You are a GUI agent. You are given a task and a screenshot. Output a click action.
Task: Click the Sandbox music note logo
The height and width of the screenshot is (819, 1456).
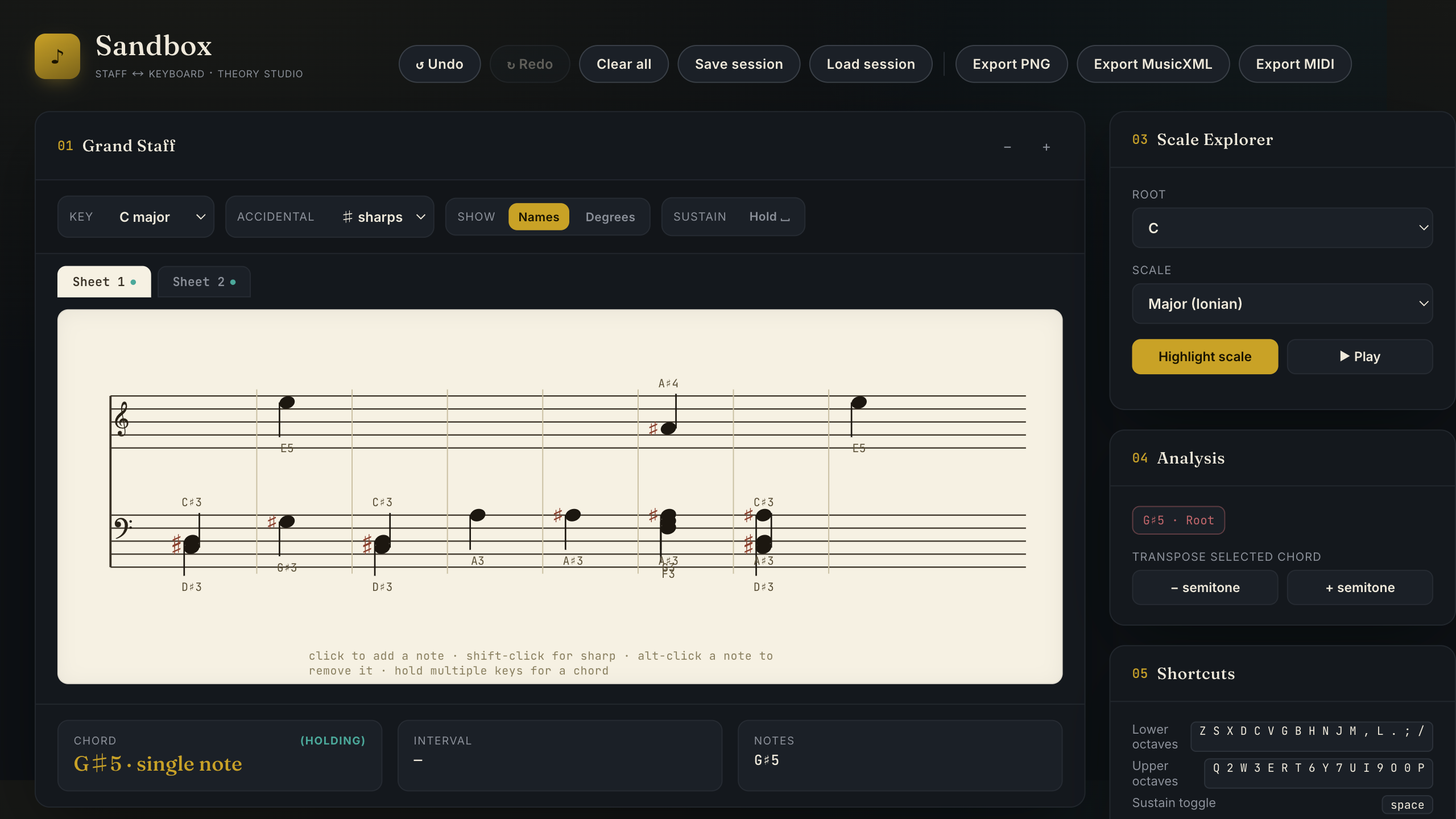click(x=57, y=56)
